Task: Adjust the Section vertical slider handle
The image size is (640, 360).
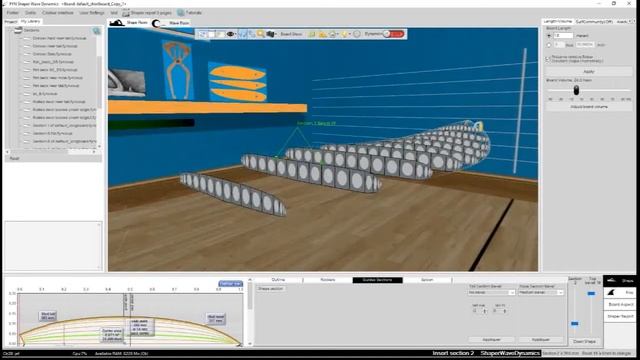Action: tap(575, 324)
